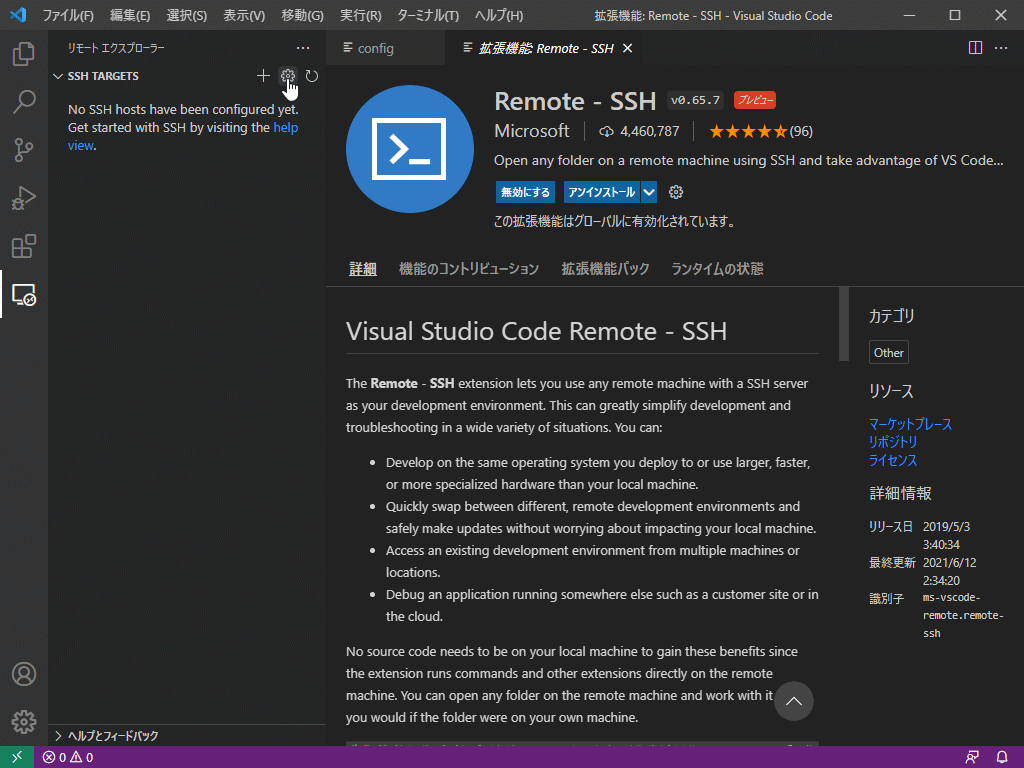Refresh the SSH targets list
The height and width of the screenshot is (768, 1024).
click(x=311, y=75)
